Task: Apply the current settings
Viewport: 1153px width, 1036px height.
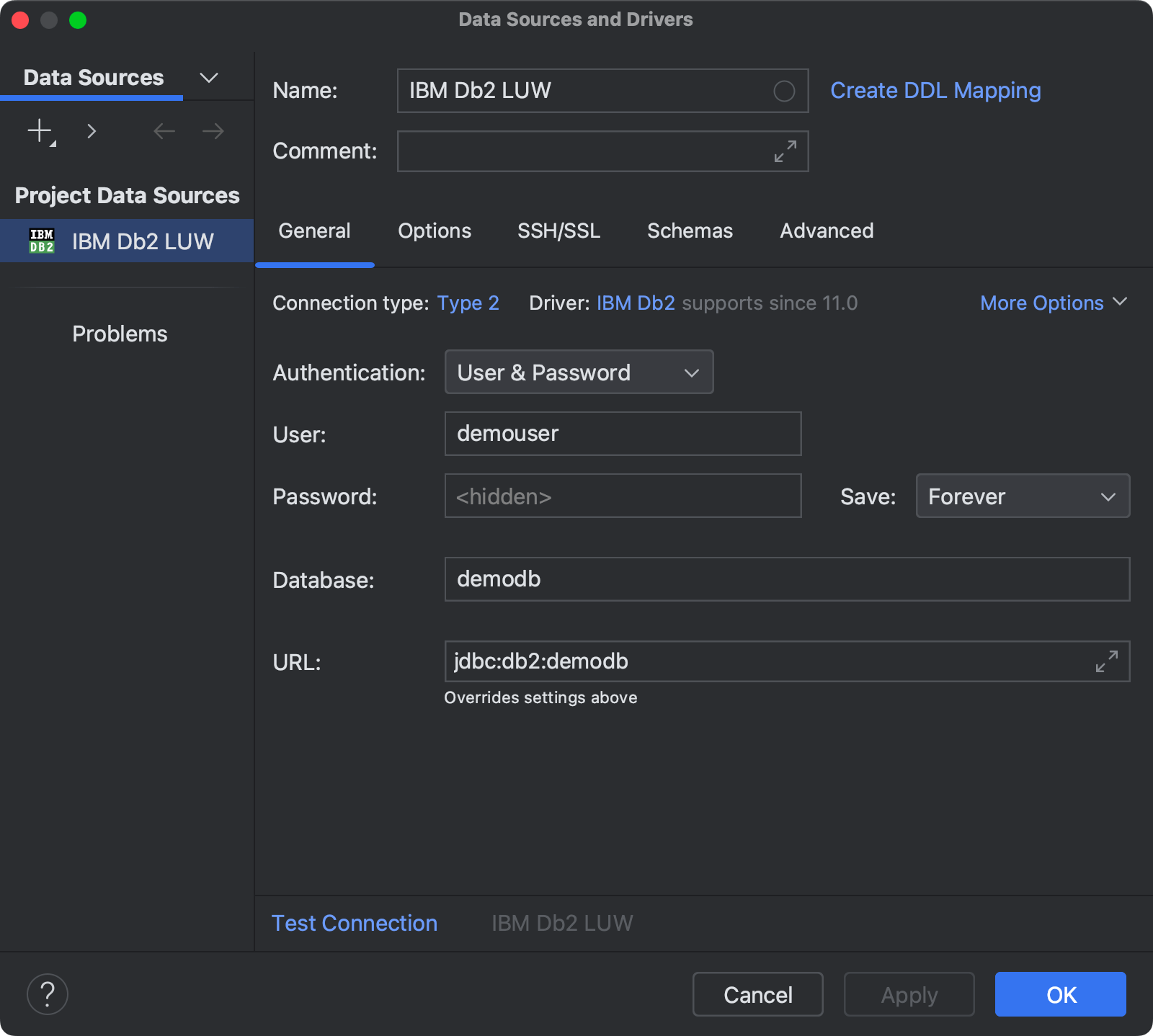Action: click(908, 994)
